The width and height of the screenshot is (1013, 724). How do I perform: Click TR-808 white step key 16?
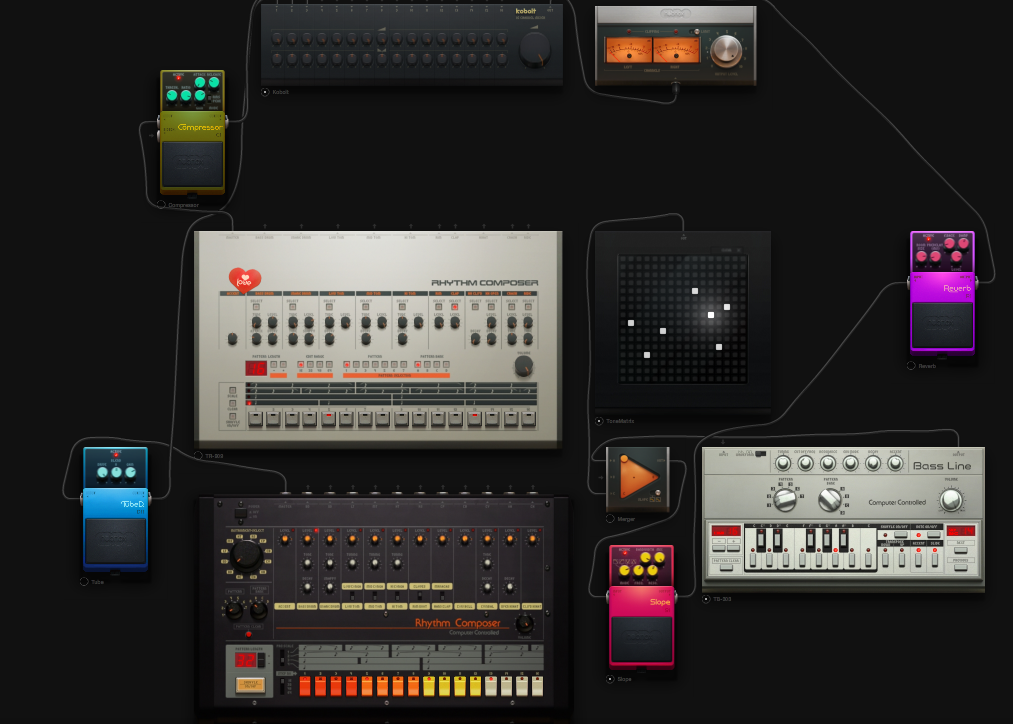538,686
